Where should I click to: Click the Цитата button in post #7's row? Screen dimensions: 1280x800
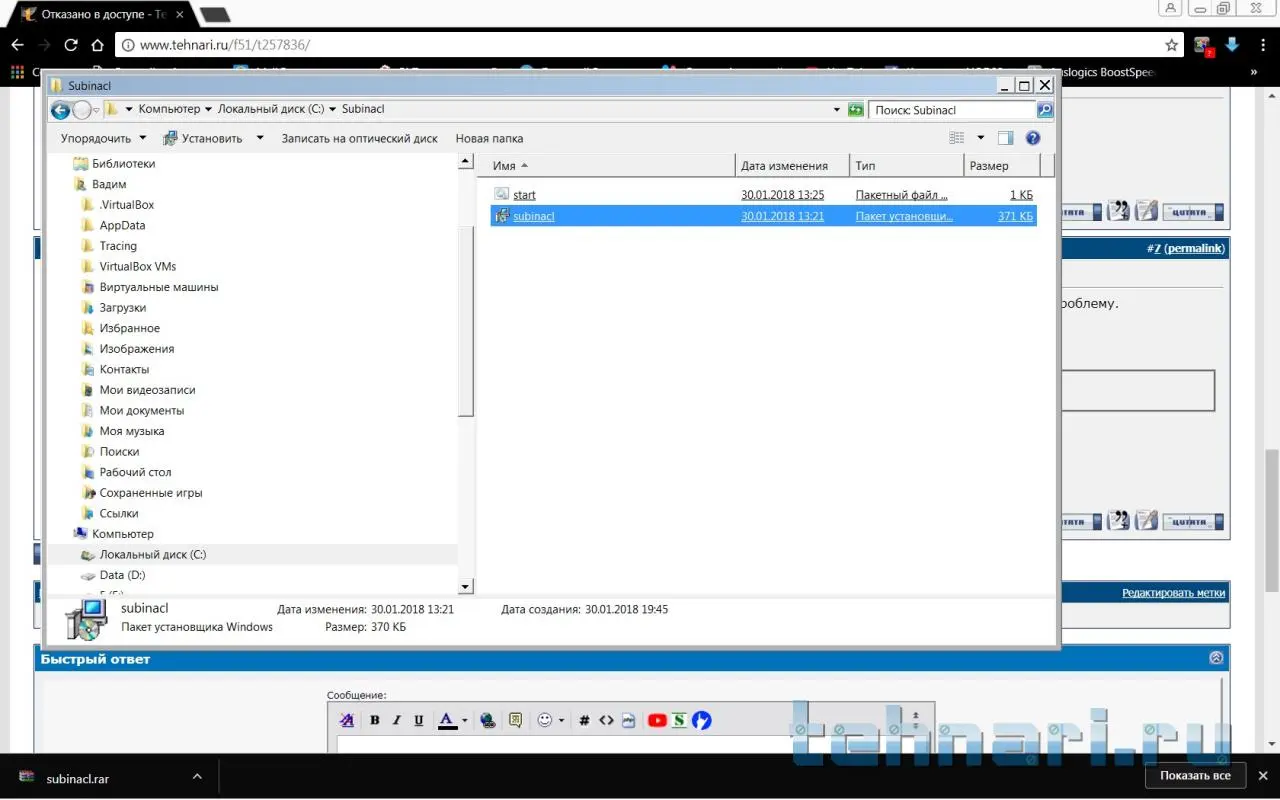(x=1192, y=520)
